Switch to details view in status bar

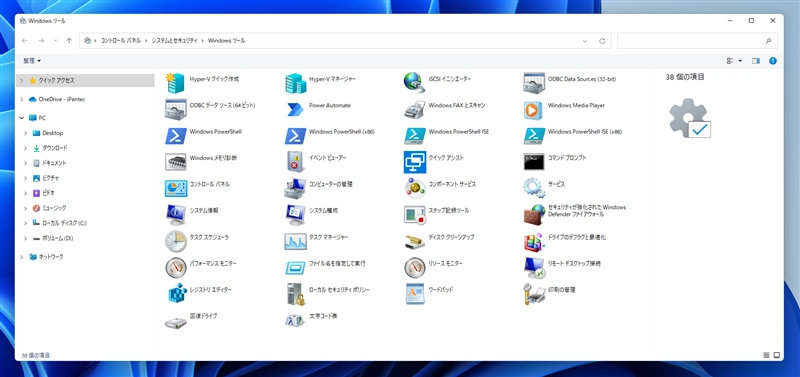[x=766, y=355]
